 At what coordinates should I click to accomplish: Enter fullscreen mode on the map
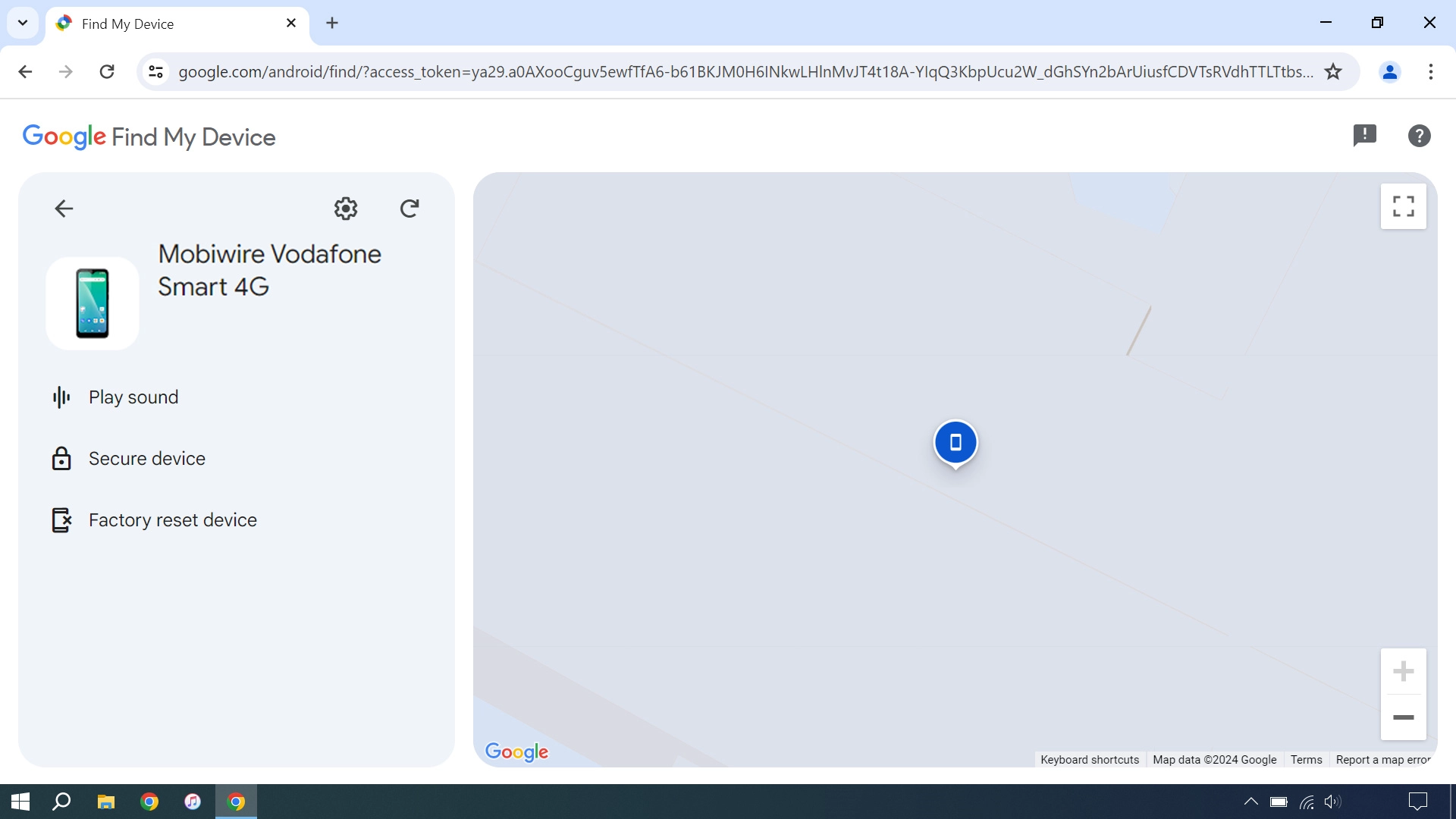click(1403, 206)
